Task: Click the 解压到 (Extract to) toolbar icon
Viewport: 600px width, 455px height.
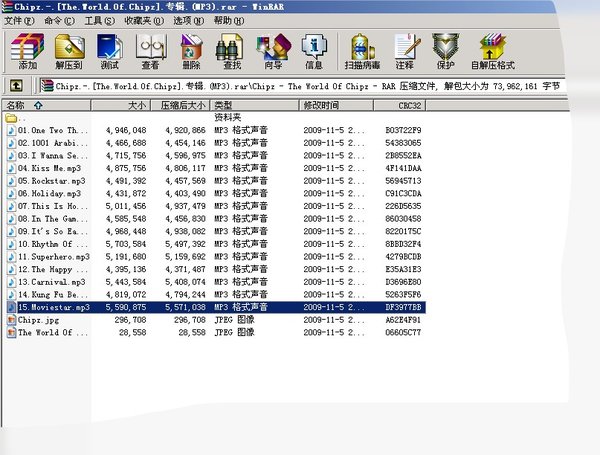Action: 69,51
